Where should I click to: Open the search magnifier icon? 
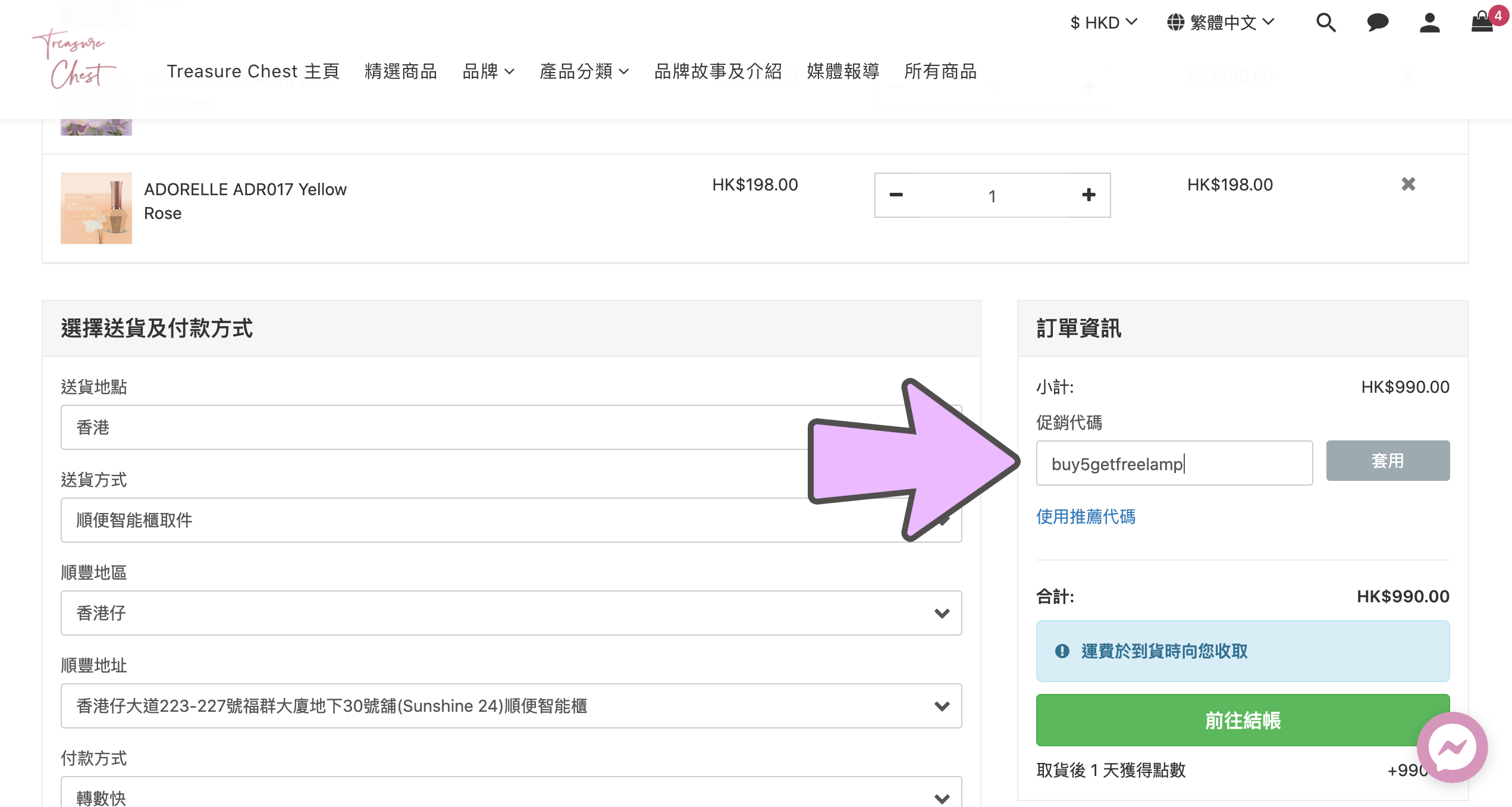[1325, 23]
